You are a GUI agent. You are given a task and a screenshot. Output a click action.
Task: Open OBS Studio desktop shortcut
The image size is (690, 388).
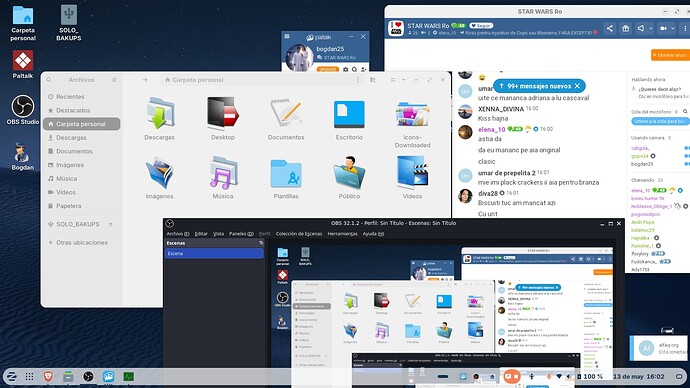pyautogui.click(x=23, y=110)
